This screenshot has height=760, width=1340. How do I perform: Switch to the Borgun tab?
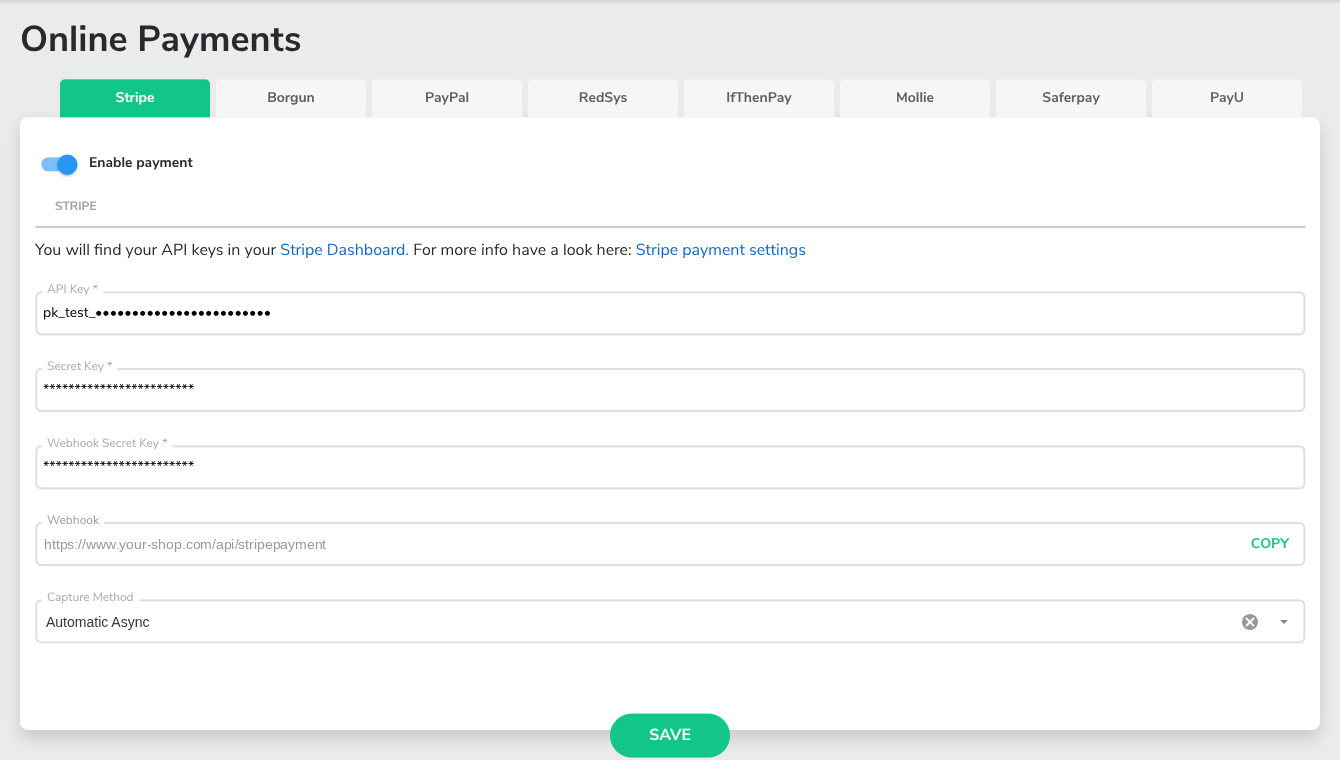pos(291,98)
